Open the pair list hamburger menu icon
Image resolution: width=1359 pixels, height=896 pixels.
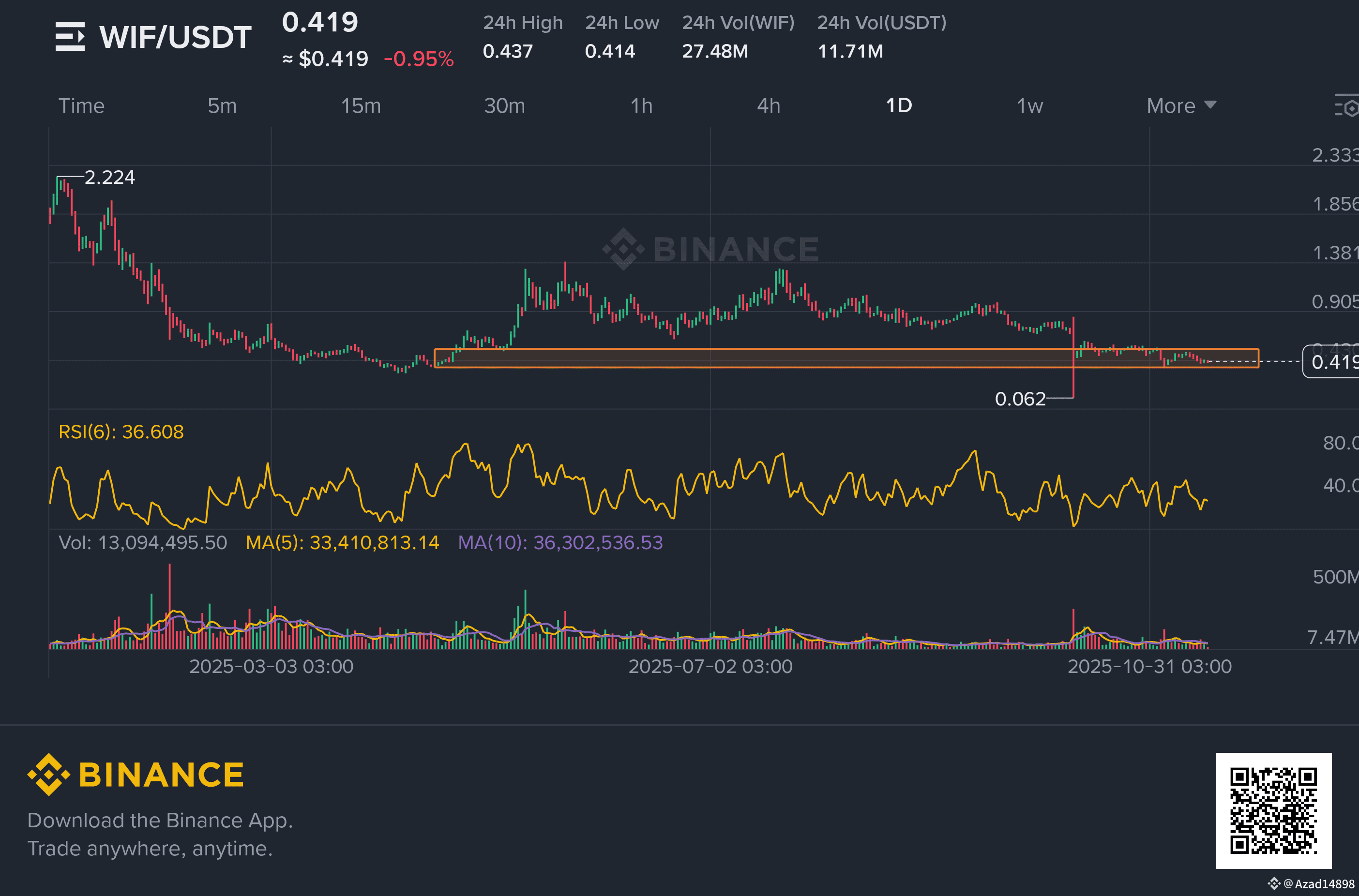pyautogui.click(x=70, y=37)
